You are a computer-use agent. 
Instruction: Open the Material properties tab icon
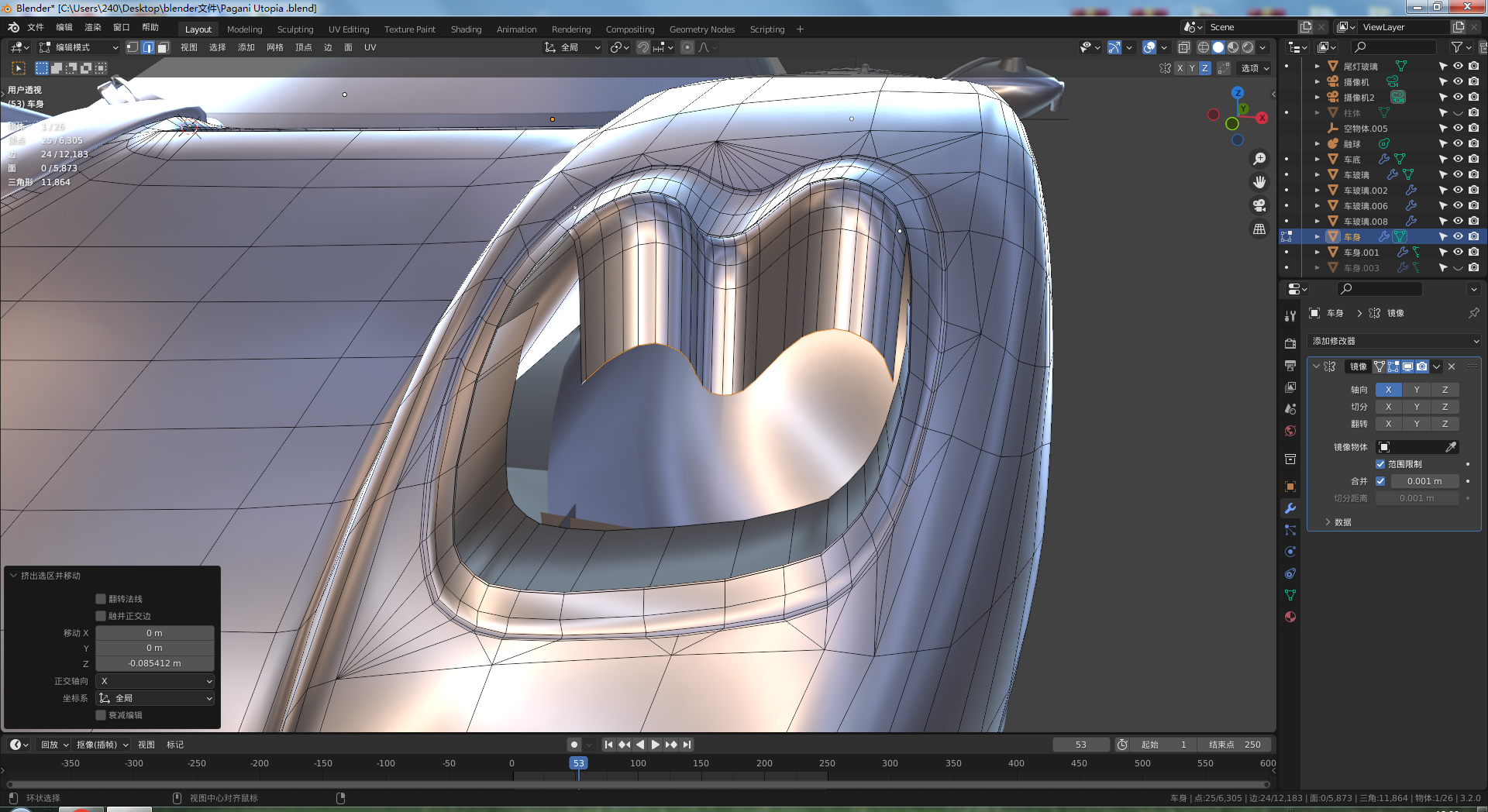pos(1290,617)
